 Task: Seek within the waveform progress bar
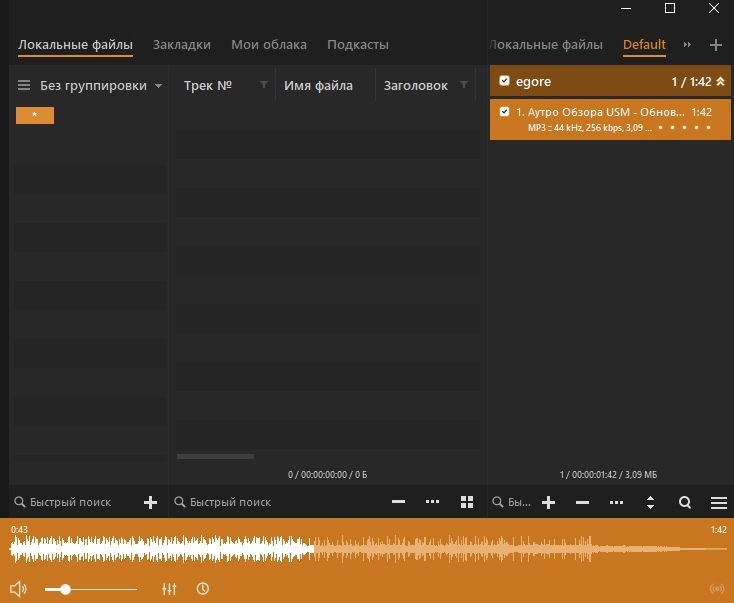[368, 549]
